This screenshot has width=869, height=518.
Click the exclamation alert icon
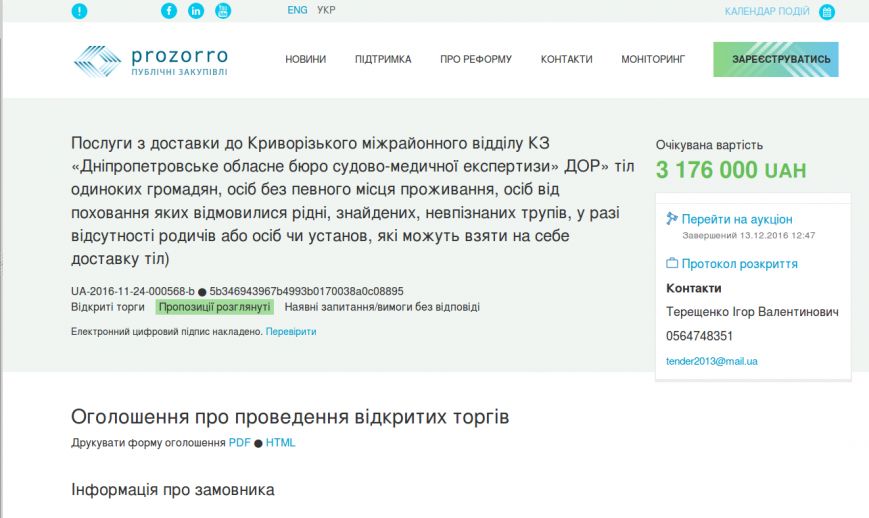79,11
